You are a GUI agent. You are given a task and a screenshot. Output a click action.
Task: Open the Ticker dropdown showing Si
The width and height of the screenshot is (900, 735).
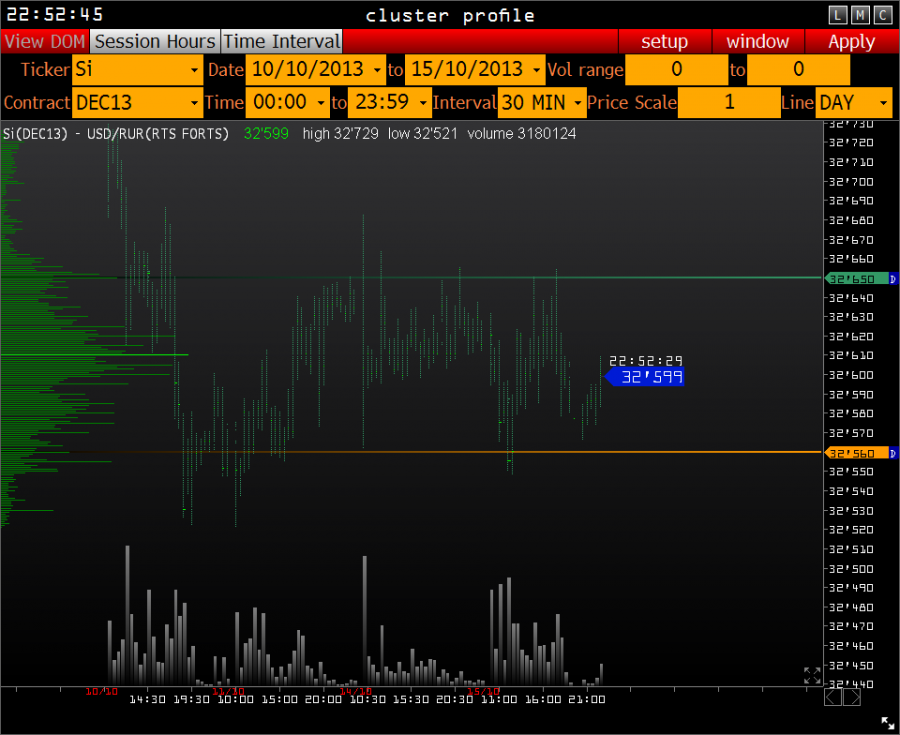pos(137,70)
